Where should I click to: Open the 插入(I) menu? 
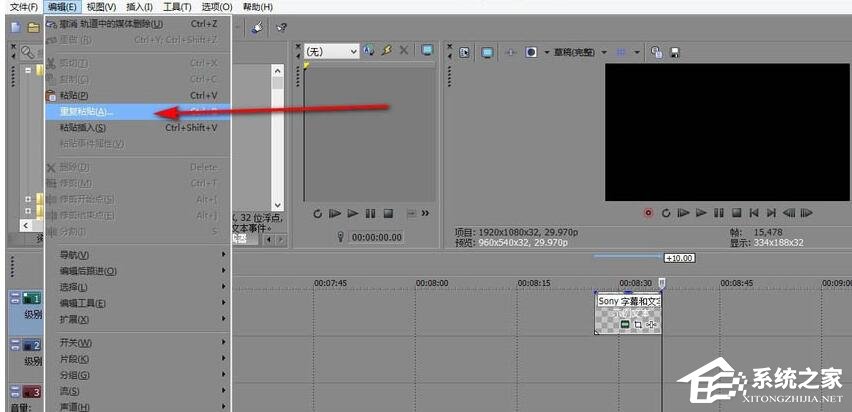139,7
